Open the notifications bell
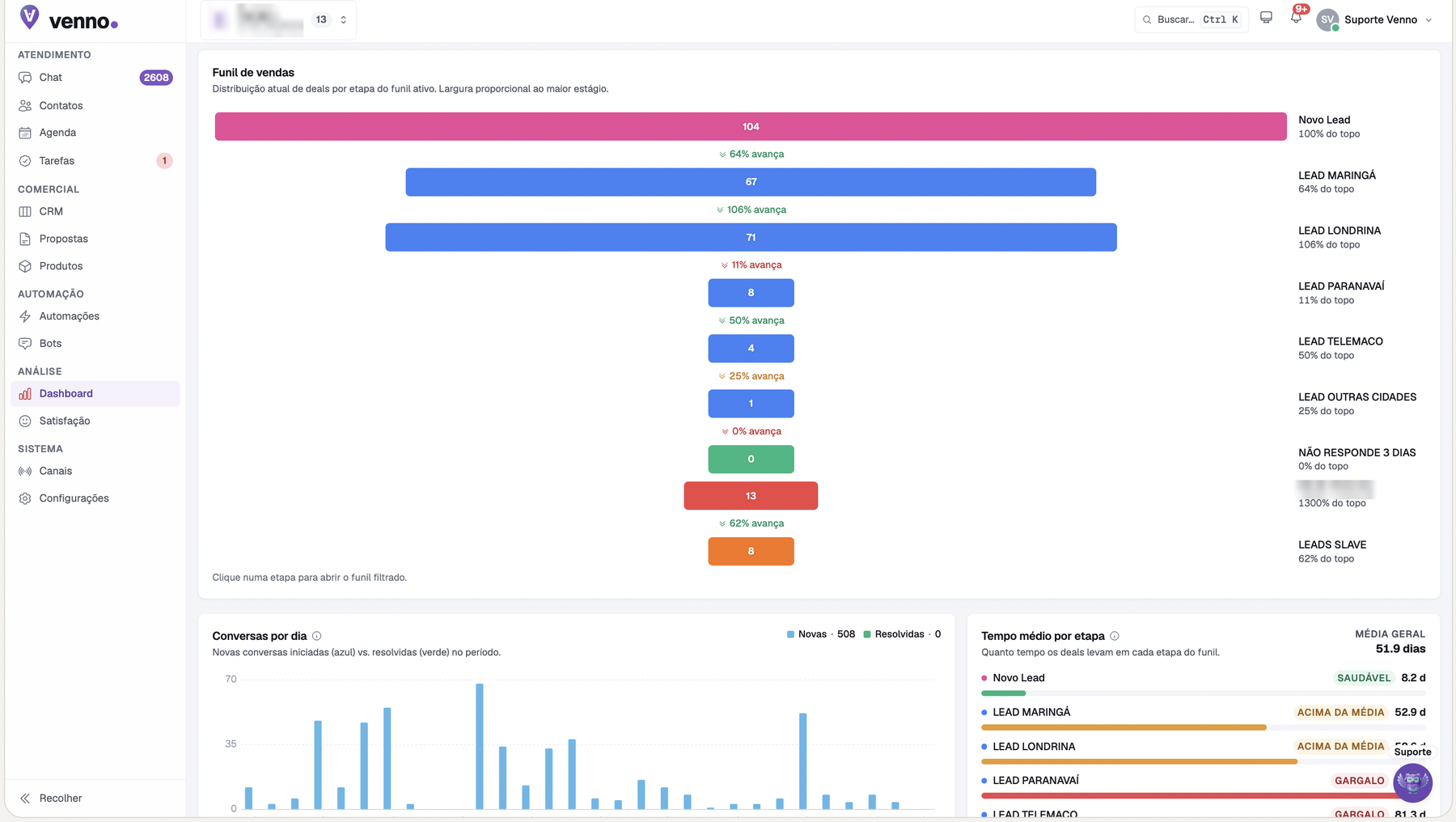Image resolution: width=1456 pixels, height=822 pixels. 1296,18
